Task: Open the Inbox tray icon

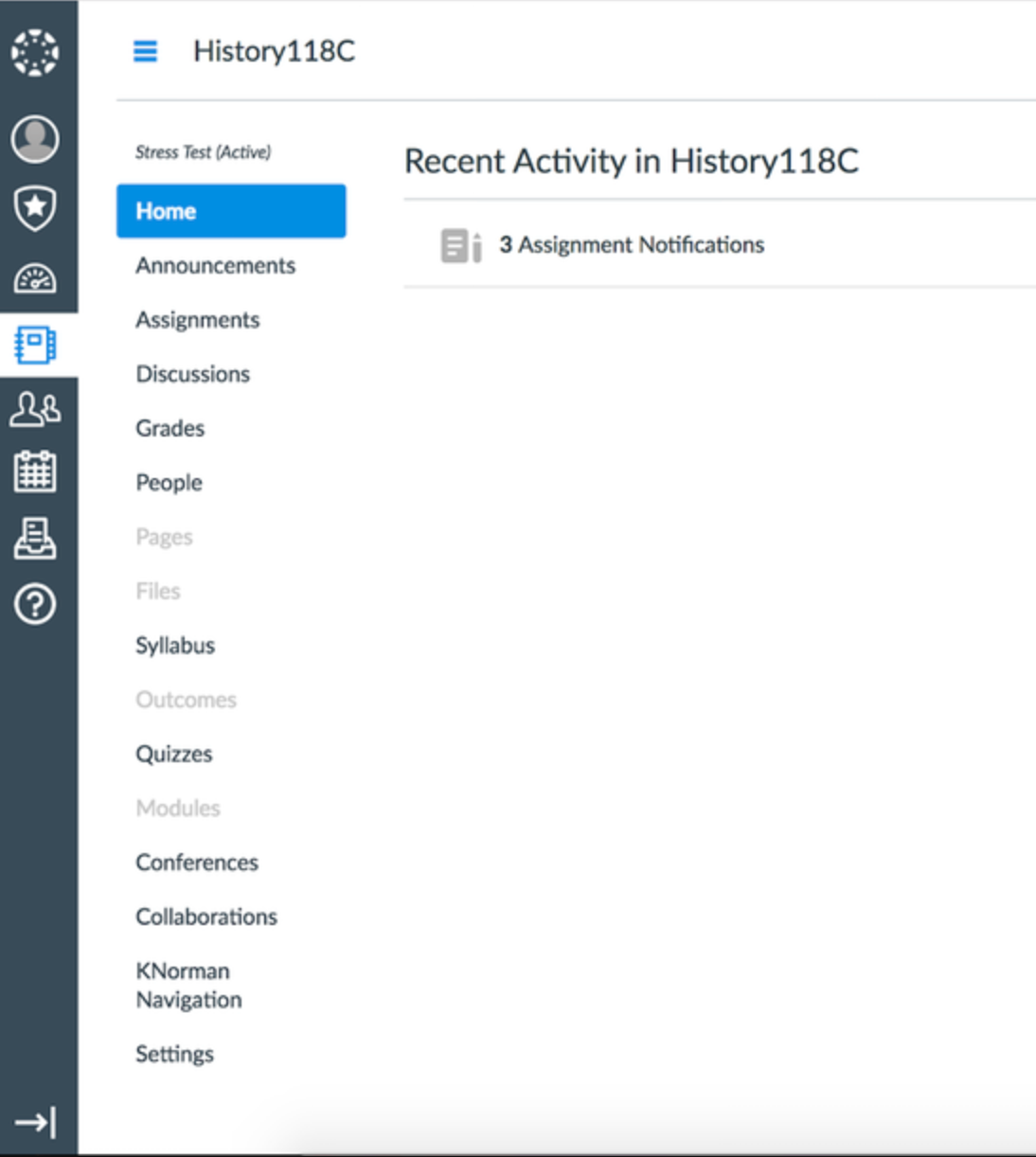Action: [x=35, y=538]
